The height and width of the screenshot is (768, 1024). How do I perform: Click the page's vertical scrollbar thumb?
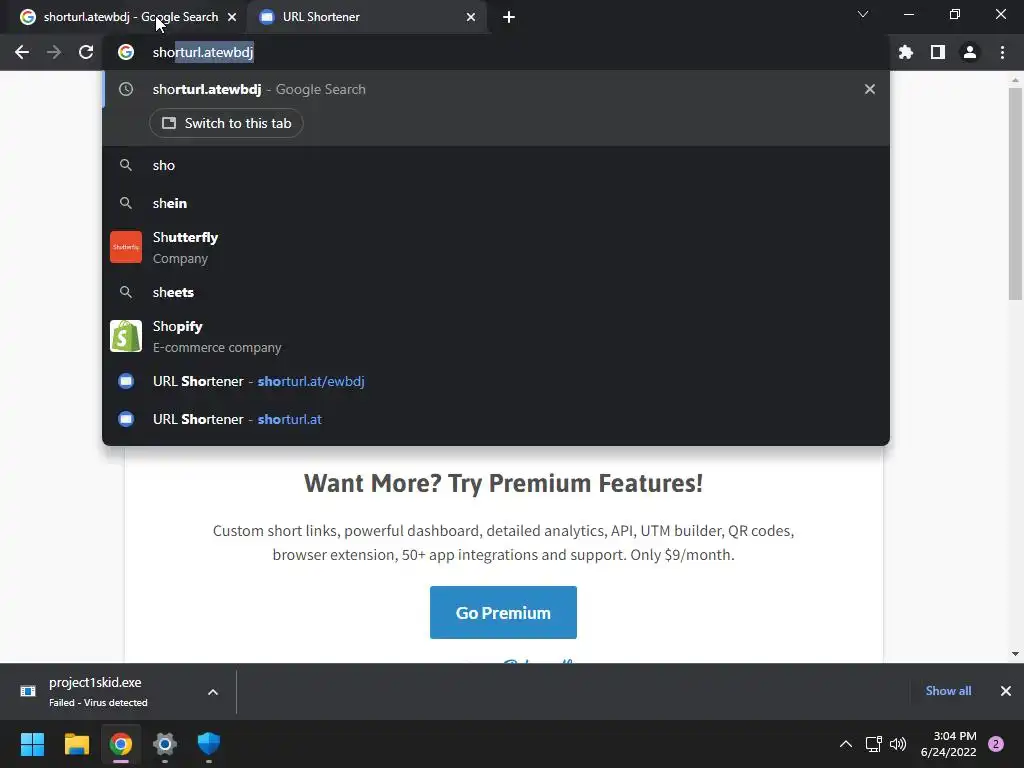click(1015, 195)
